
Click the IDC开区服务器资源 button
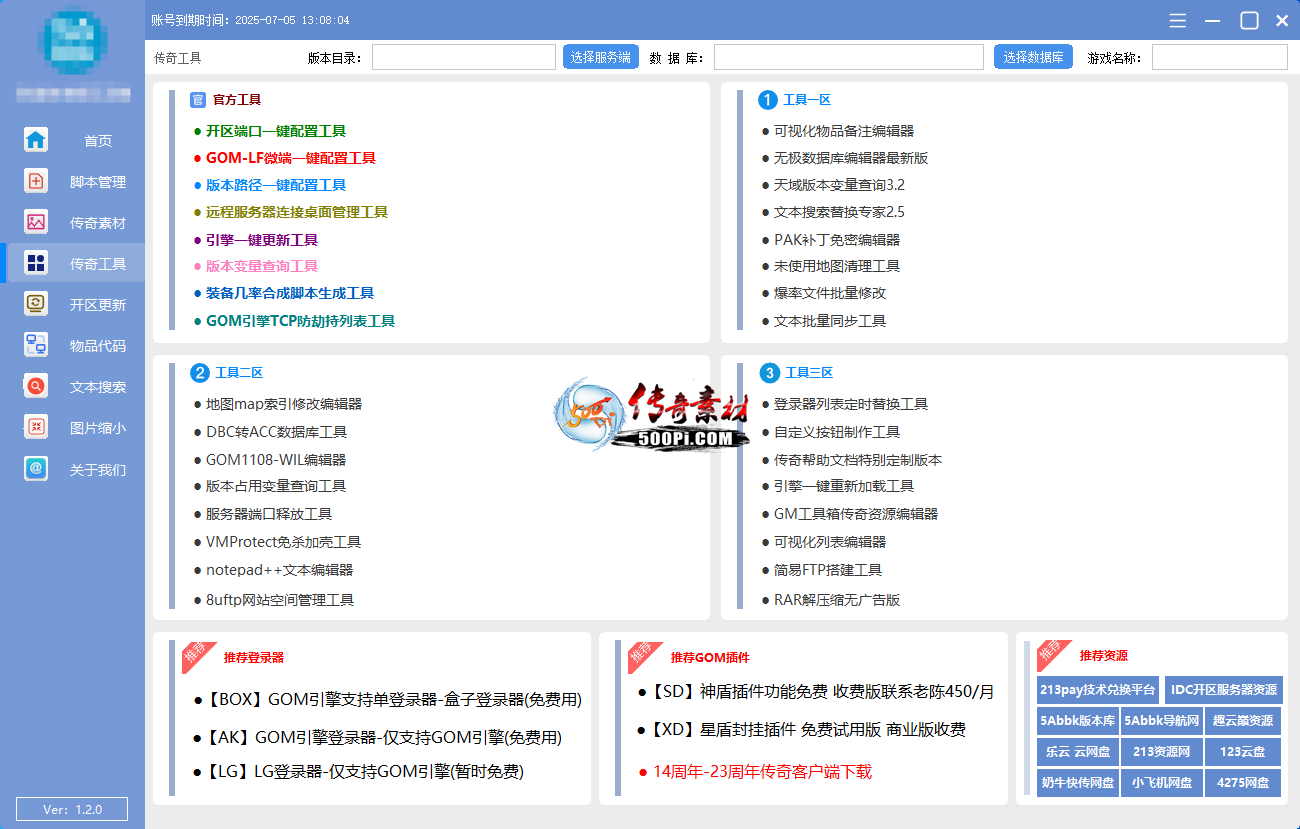(1224, 690)
